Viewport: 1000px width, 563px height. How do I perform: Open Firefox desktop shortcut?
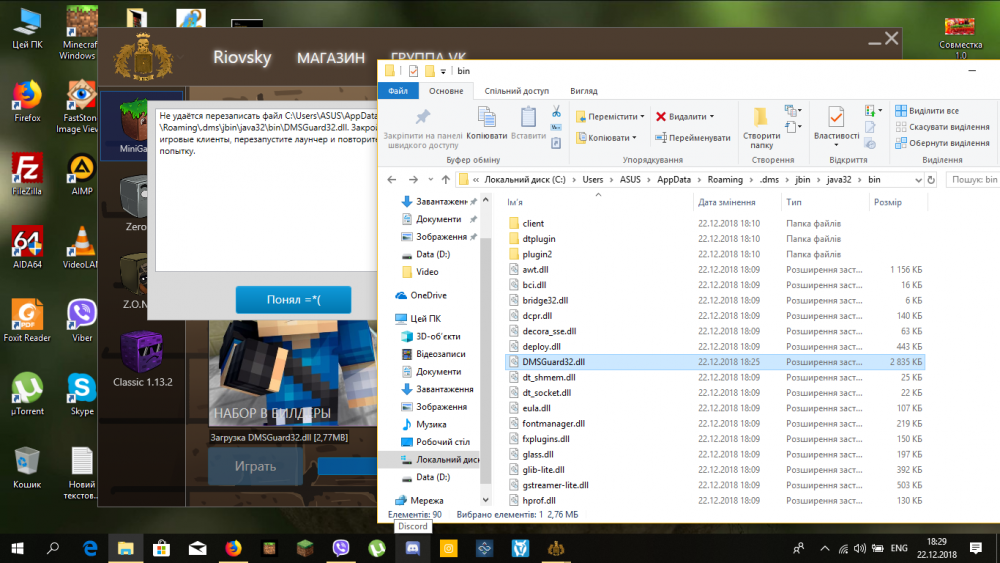pos(27,100)
